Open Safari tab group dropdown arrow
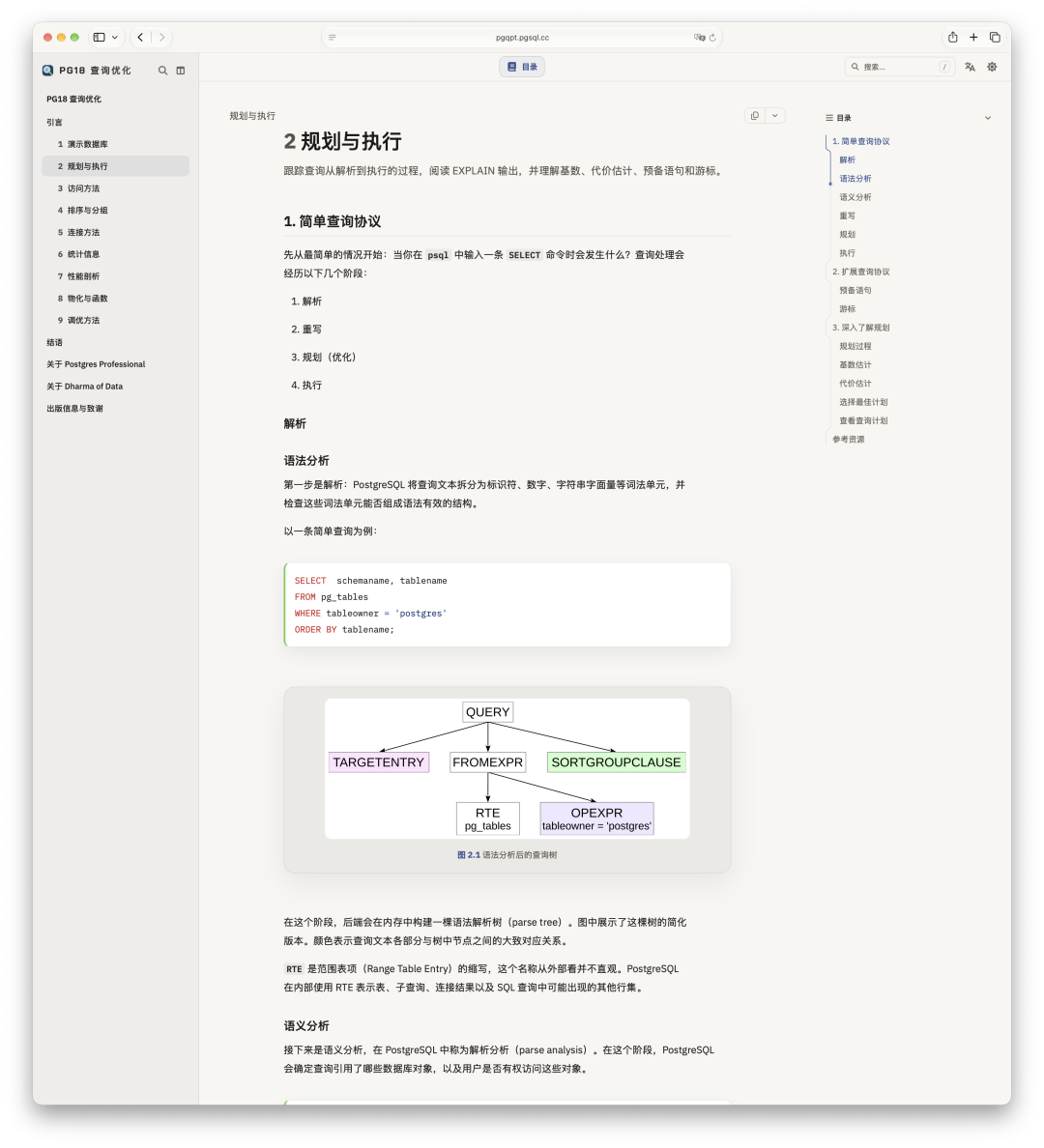Viewport: 1044px width, 1148px height. [x=115, y=38]
